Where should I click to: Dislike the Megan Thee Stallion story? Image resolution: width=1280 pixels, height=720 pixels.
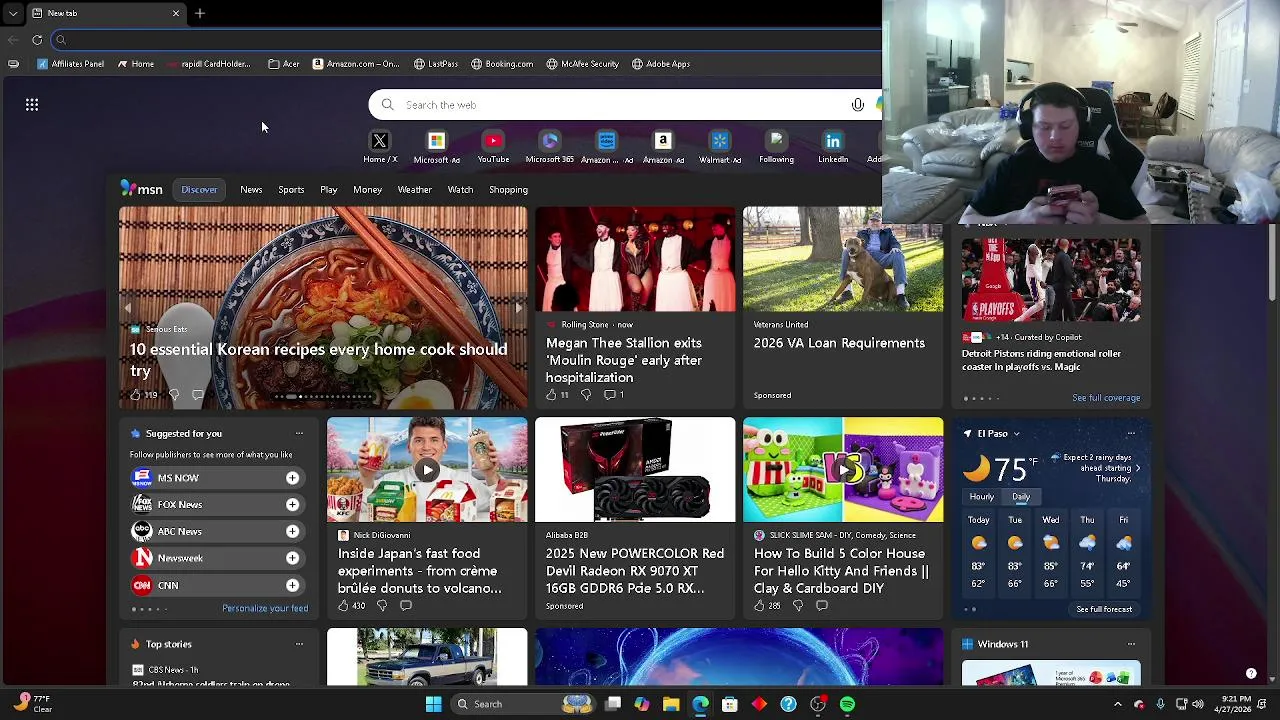coord(586,395)
